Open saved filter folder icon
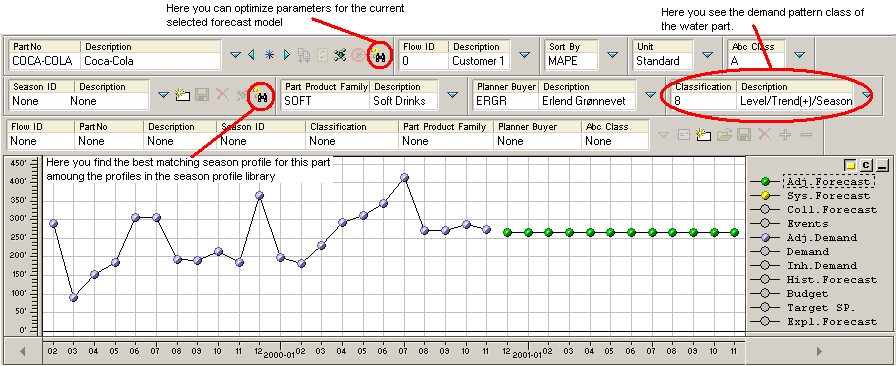Image resolution: width=896 pixels, height=366 pixels. 724,135
